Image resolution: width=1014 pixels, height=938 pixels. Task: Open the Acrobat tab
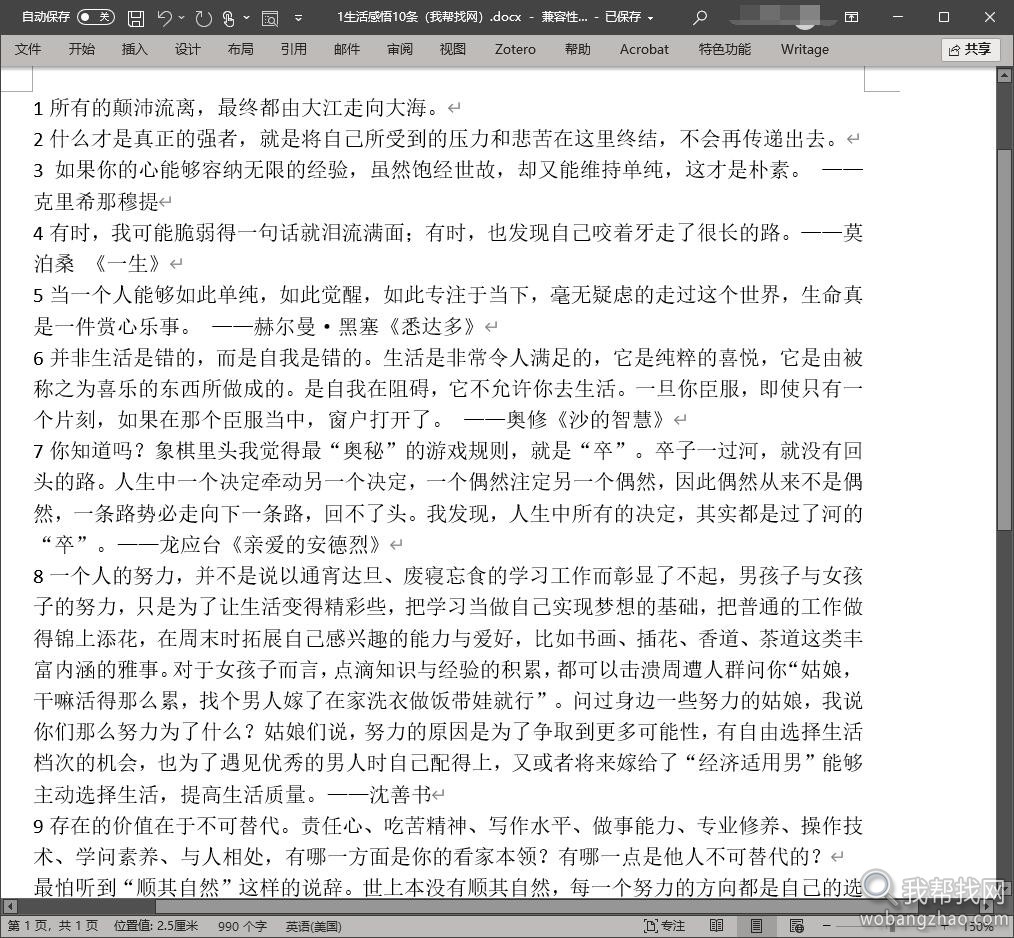644,49
